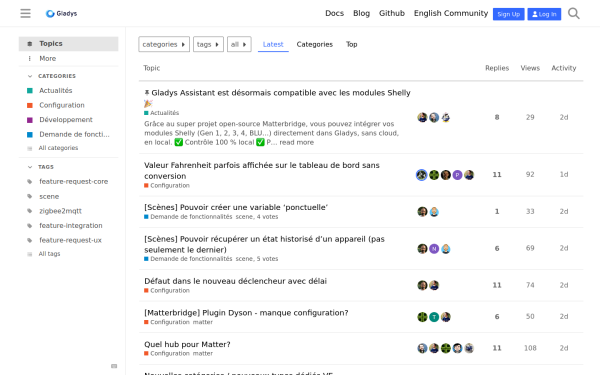Open the tags filter dropdown

click(x=208, y=44)
